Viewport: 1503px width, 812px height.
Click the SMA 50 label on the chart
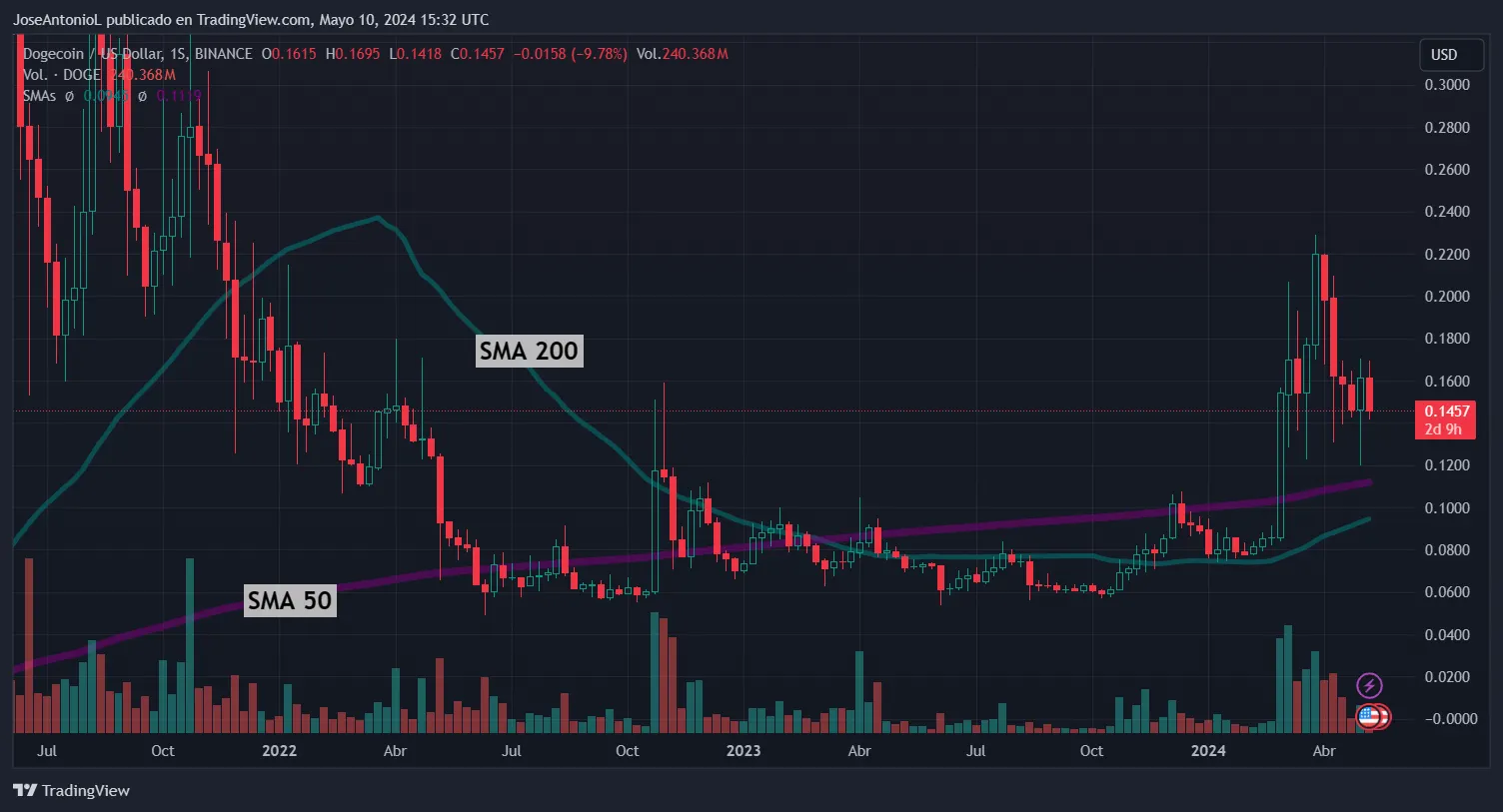[x=290, y=600]
